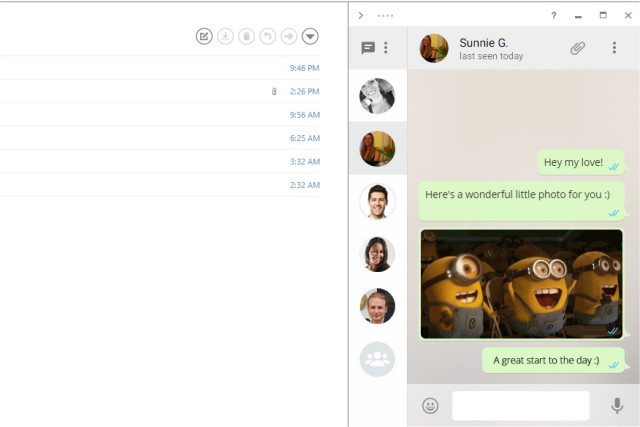Open the contacts list menu three dots
Viewport: 640px width, 427px height.
[386, 48]
